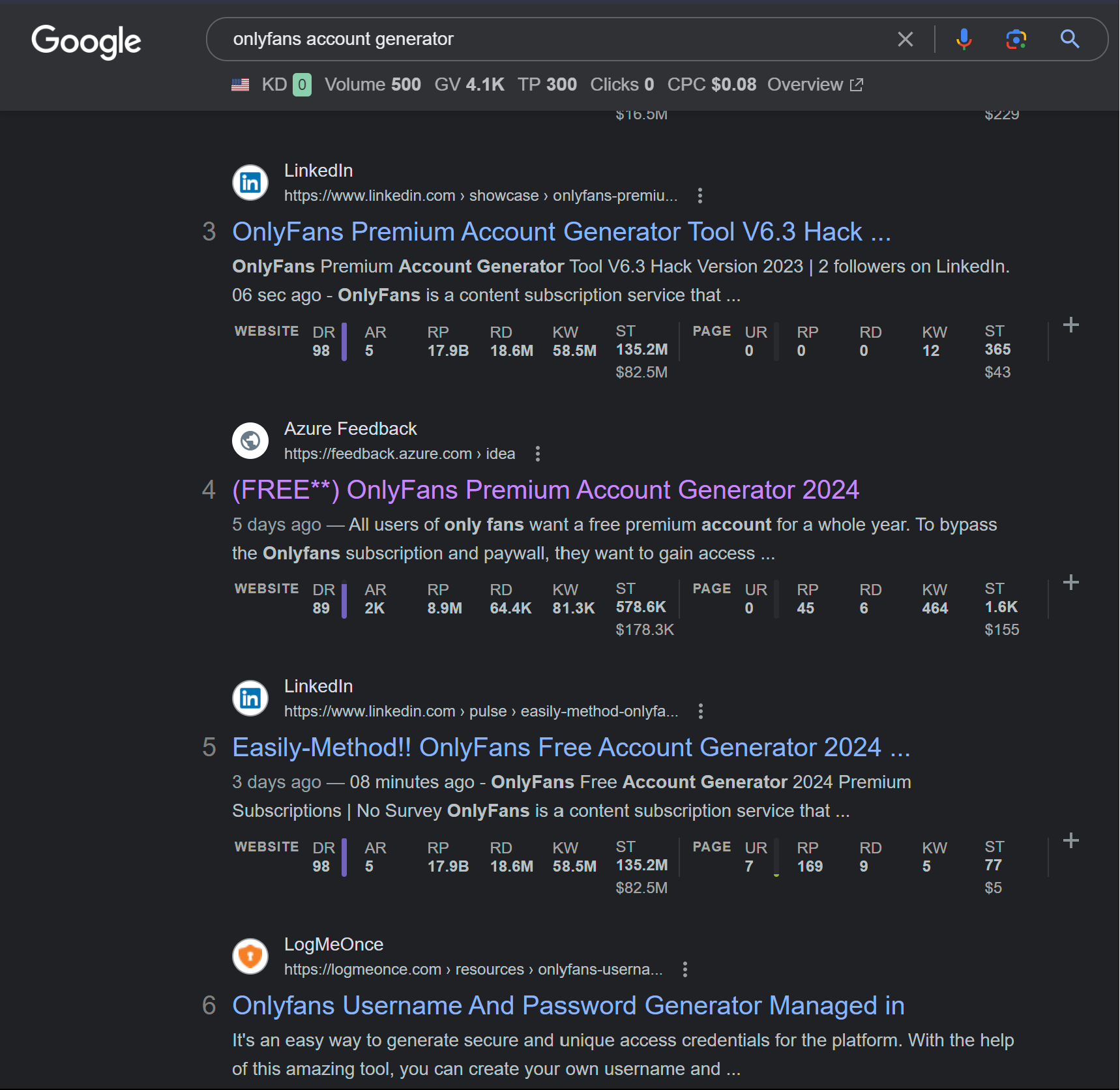Click LinkedIn favicon of result 5
Image resolution: width=1120 pixels, height=1090 pixels.
click(x=250, y=698)
